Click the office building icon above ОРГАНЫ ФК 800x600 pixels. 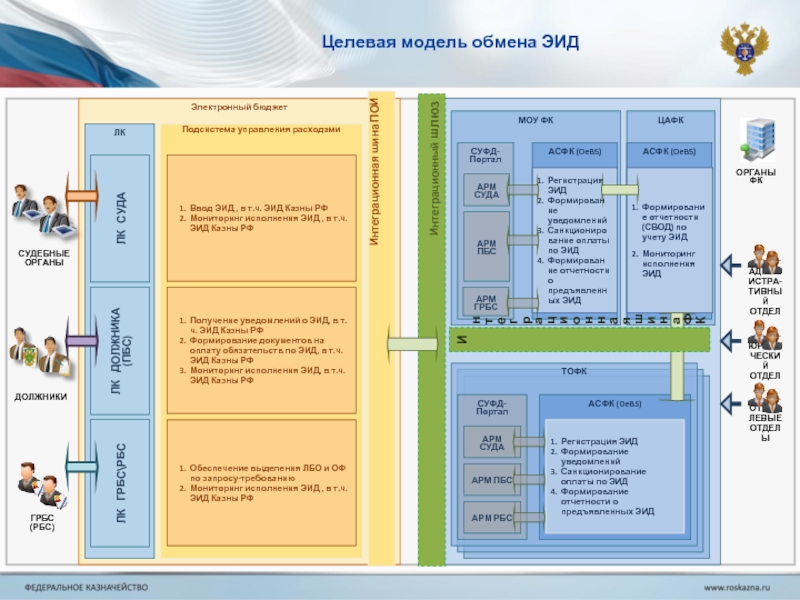coord(758,140)
